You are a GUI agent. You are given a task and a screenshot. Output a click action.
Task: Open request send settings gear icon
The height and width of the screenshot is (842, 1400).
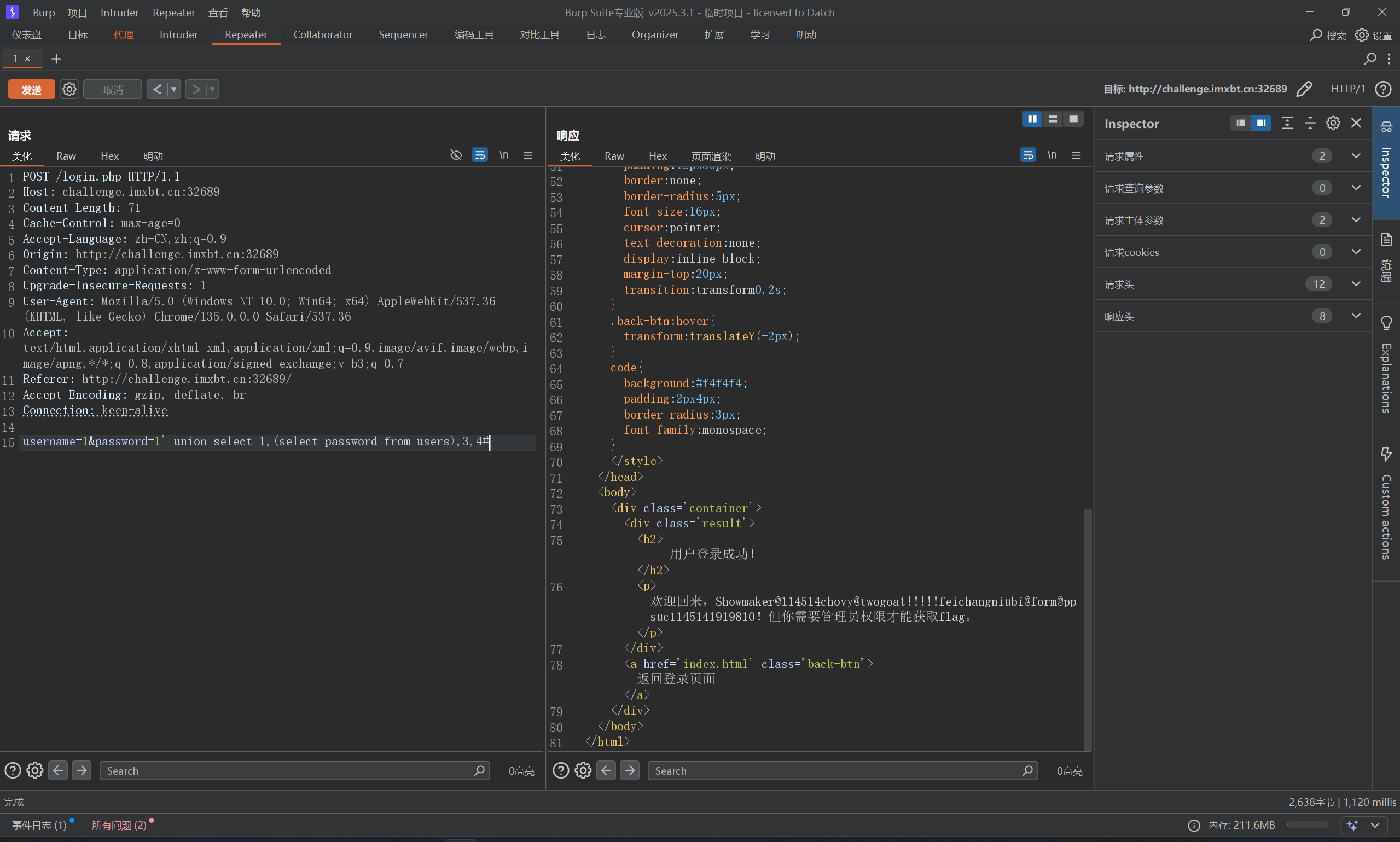click(x=69, y=90)
